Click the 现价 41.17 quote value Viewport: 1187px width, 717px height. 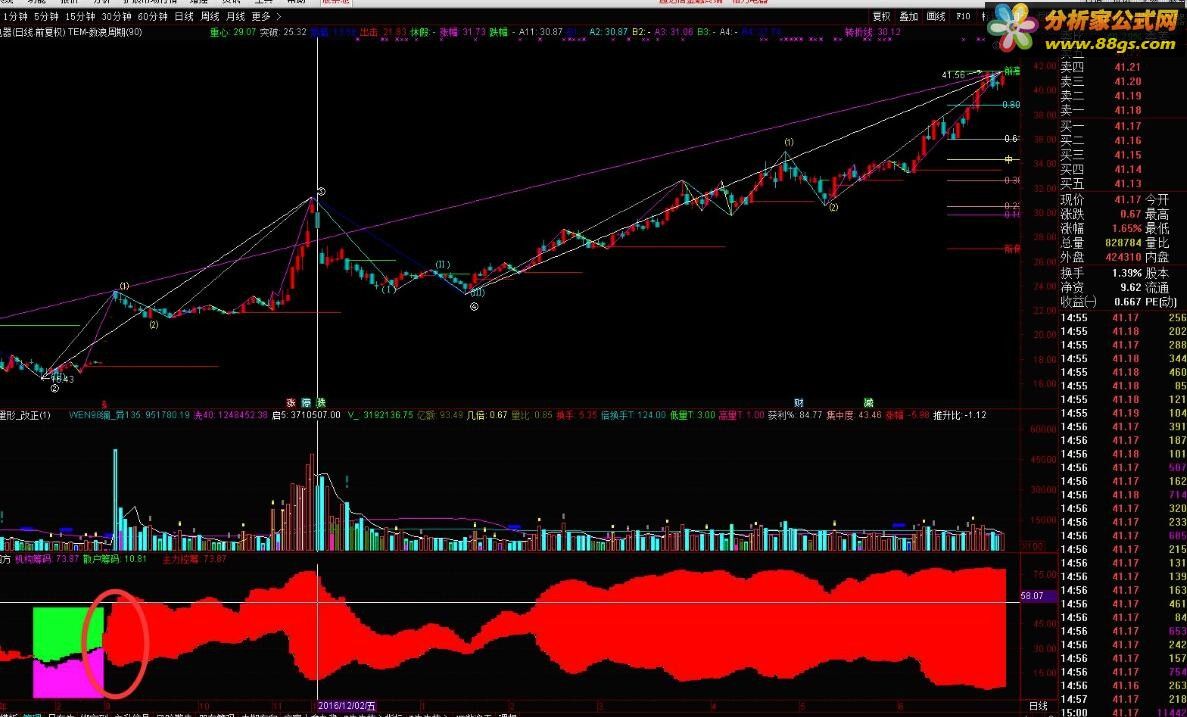click(1127, 200)
